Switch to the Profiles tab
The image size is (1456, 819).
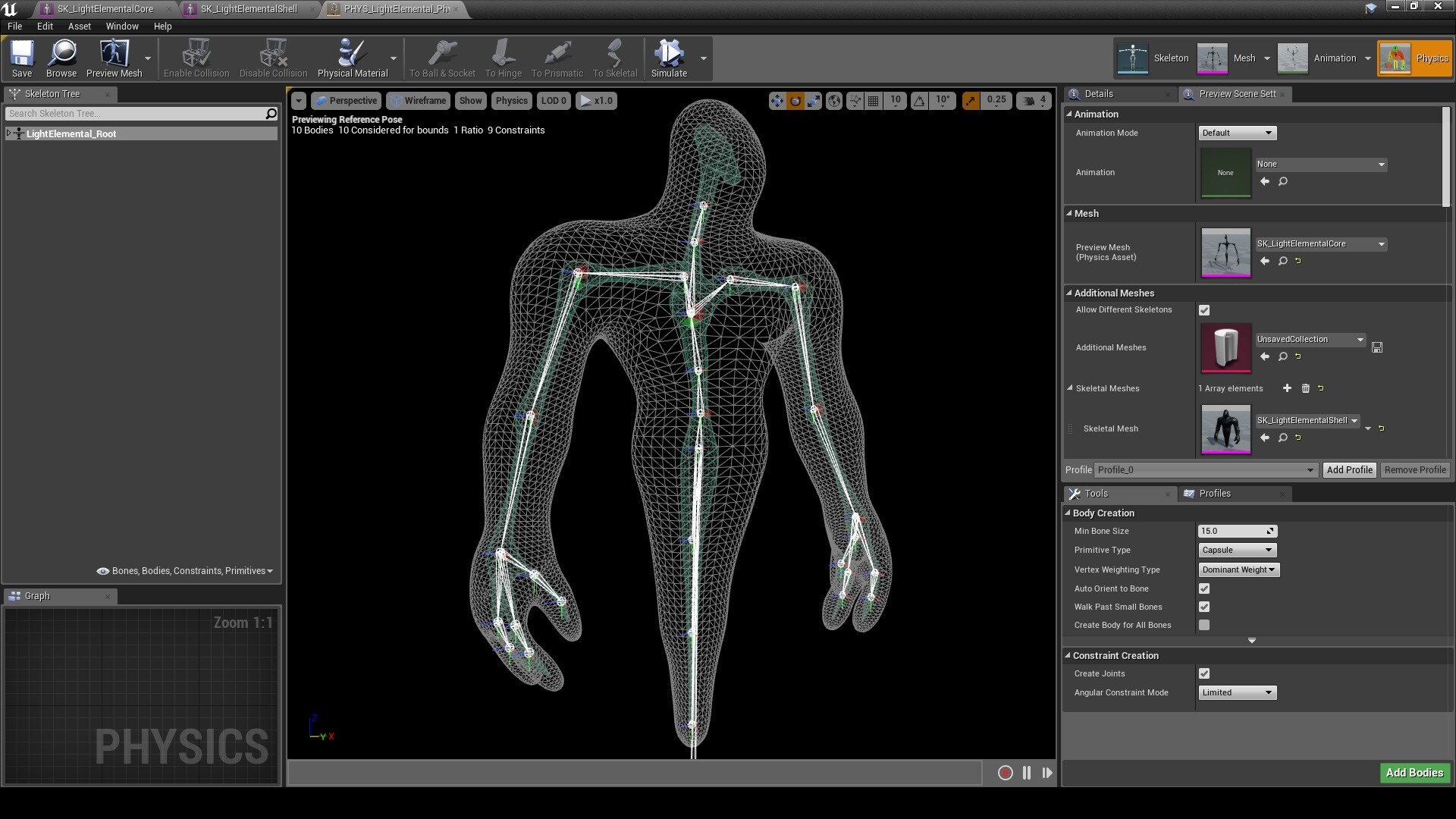[1215, 494]
